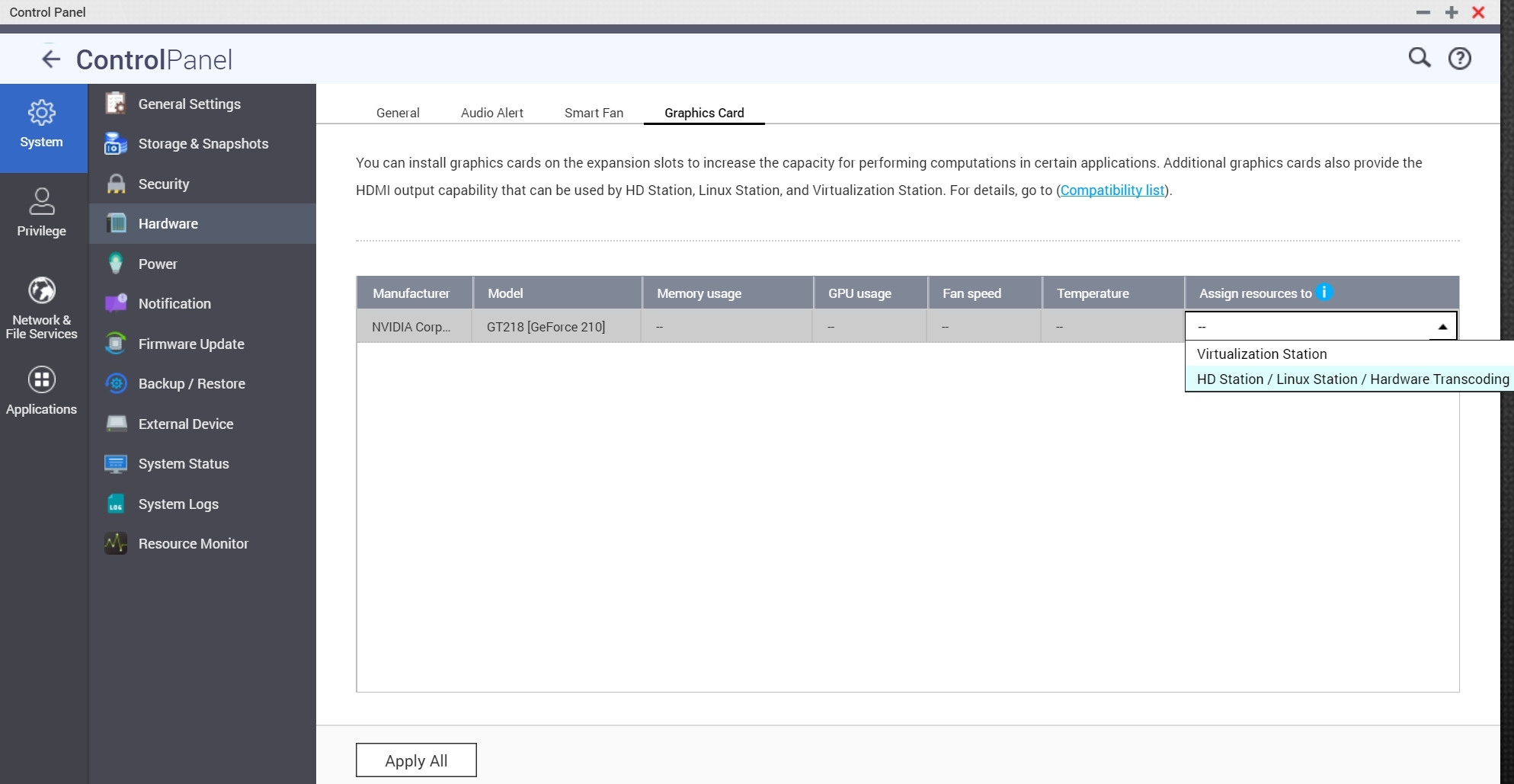1514x784 pixels.
Task: Open the Privilege user category
Action: pyautogui.click(x=42, y=213)
